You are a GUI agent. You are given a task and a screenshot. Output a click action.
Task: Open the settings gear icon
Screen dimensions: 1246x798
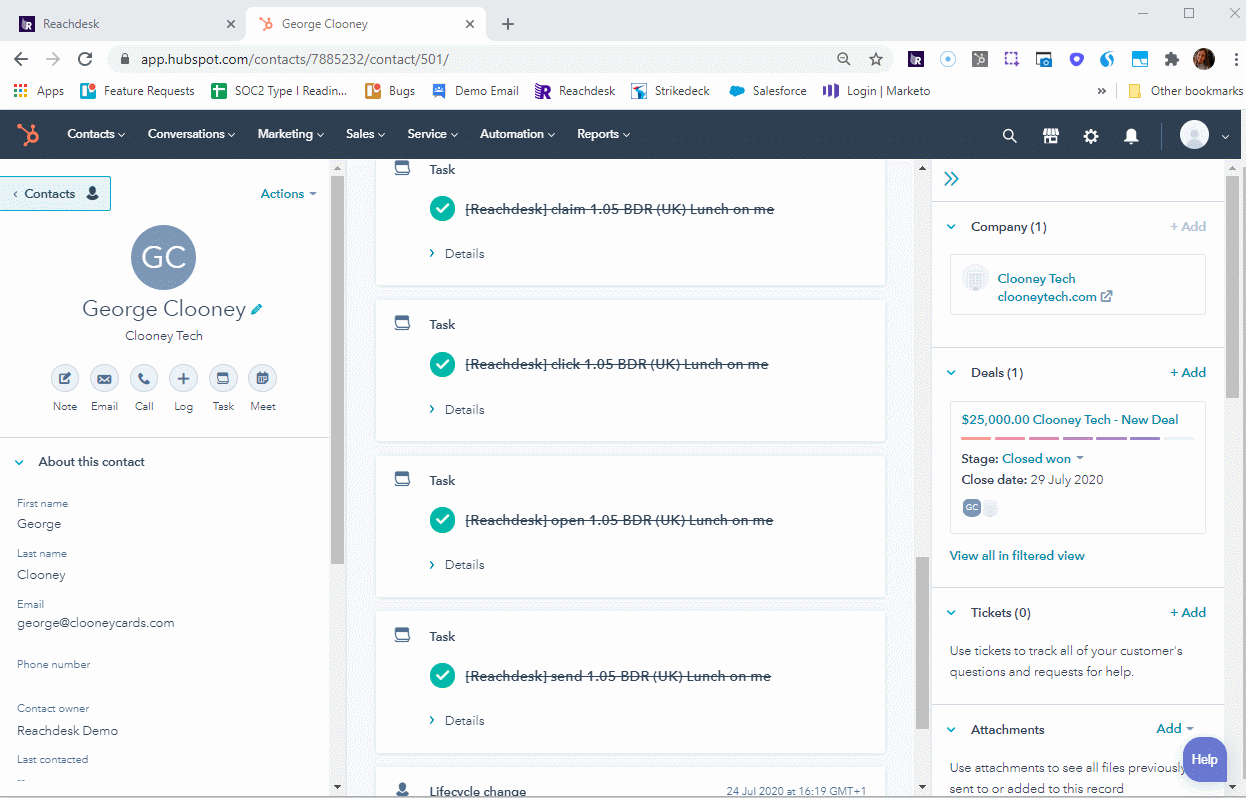[x=1091, y=135]
